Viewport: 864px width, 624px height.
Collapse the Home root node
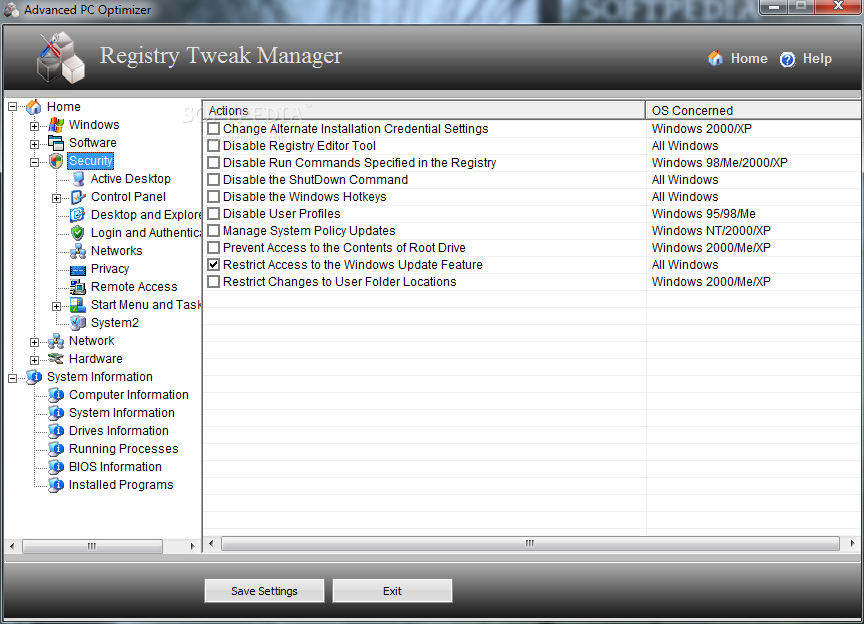coord(12,107)
